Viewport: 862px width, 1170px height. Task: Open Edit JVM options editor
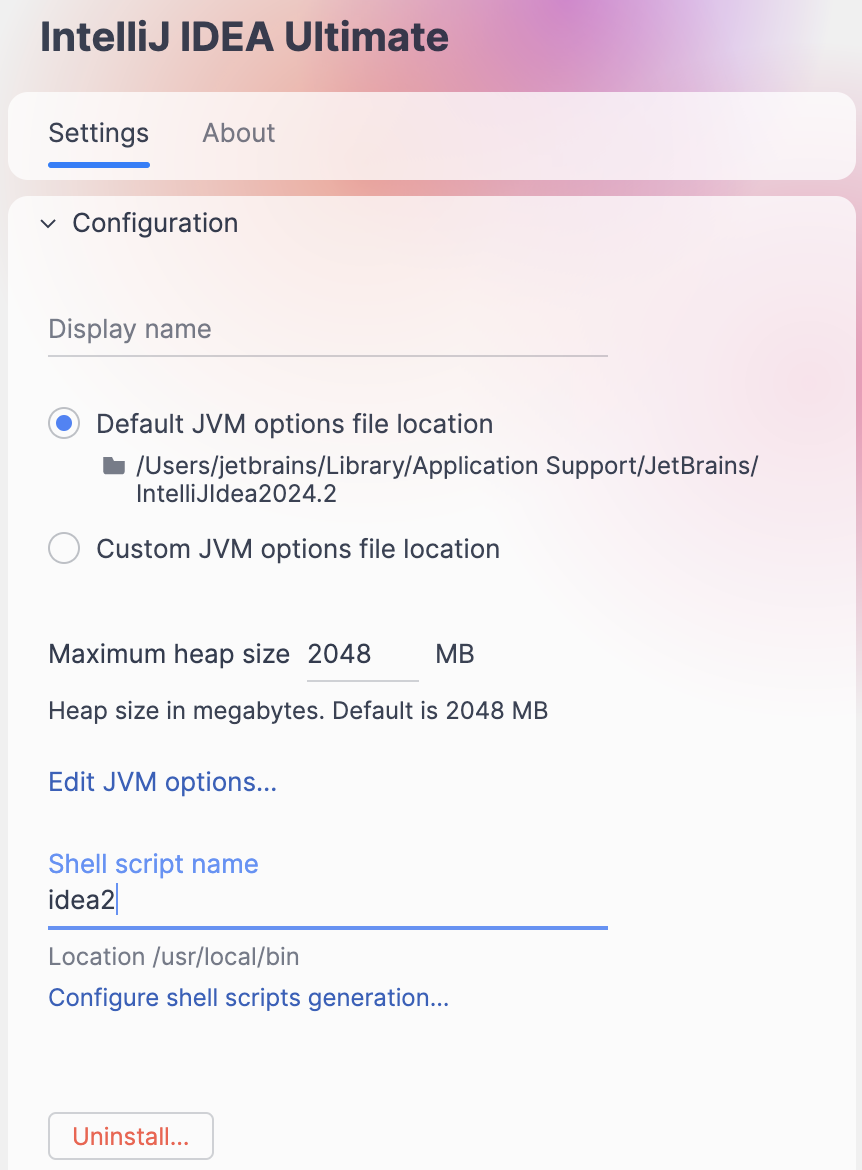162,782
